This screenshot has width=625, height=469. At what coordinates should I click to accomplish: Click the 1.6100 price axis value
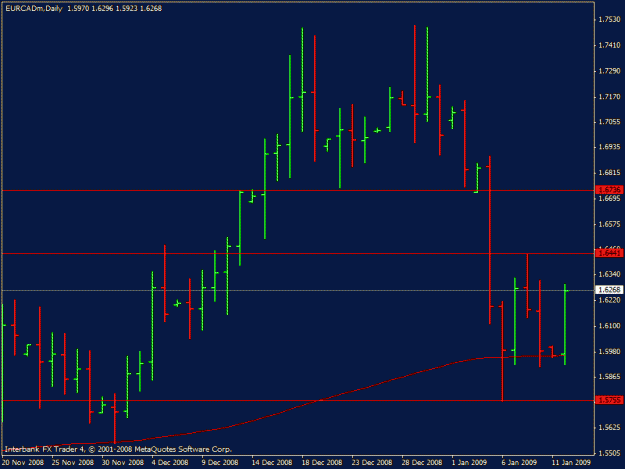609,326
